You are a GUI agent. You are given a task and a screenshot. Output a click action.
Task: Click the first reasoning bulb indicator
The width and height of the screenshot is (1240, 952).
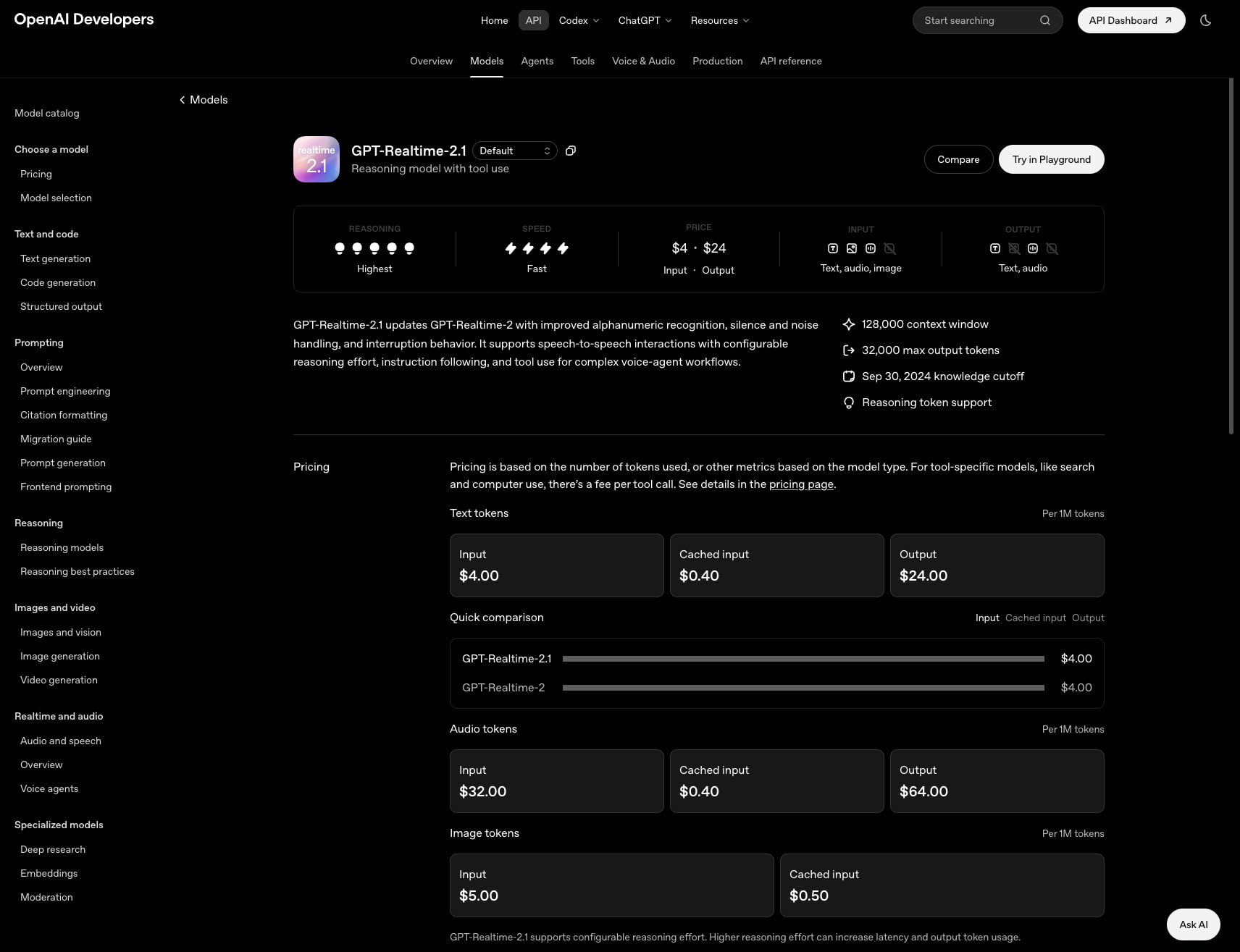tap(340, 248)
